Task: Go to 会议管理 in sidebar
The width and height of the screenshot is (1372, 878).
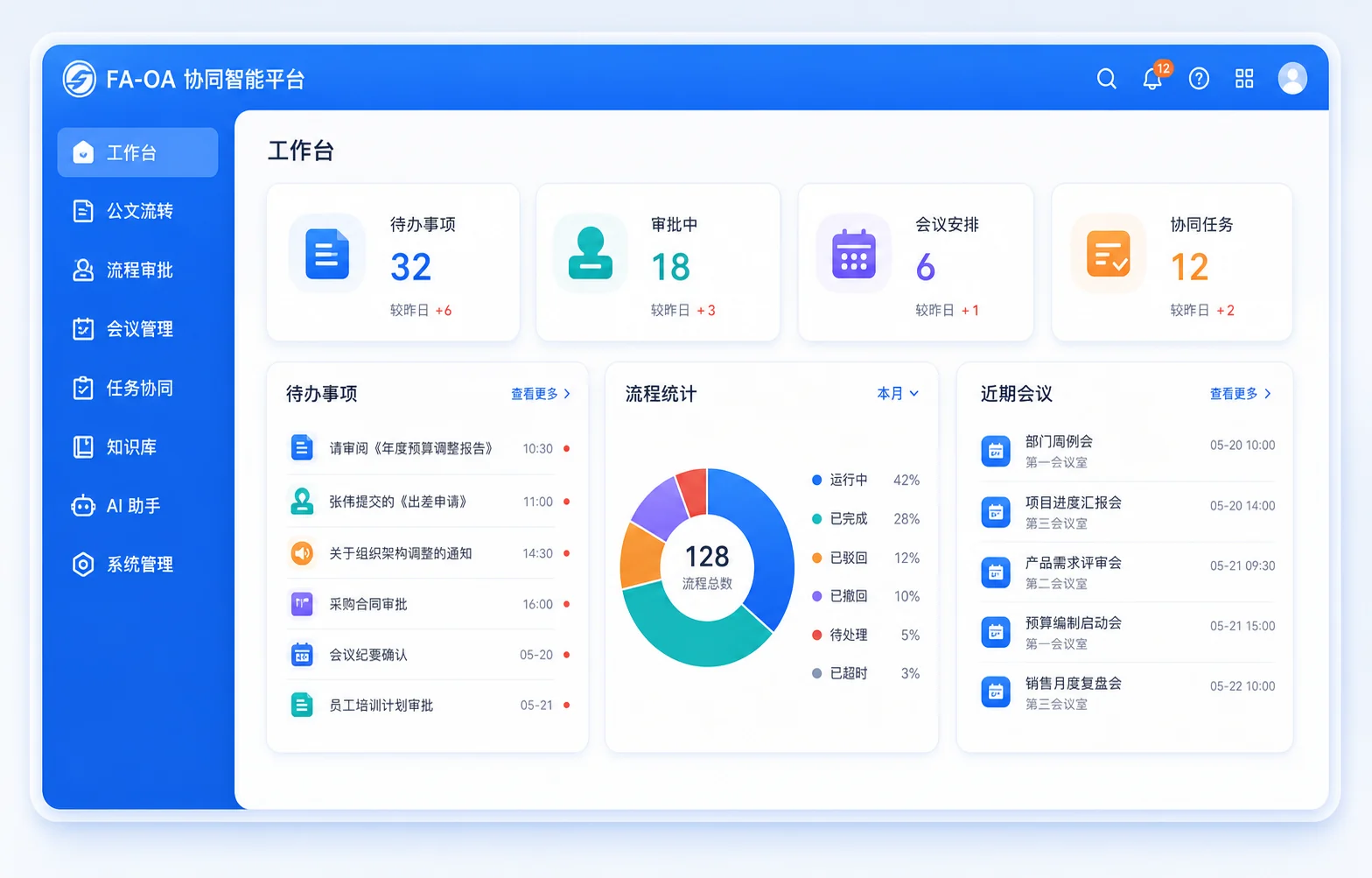Action: (x=137, y=329)
